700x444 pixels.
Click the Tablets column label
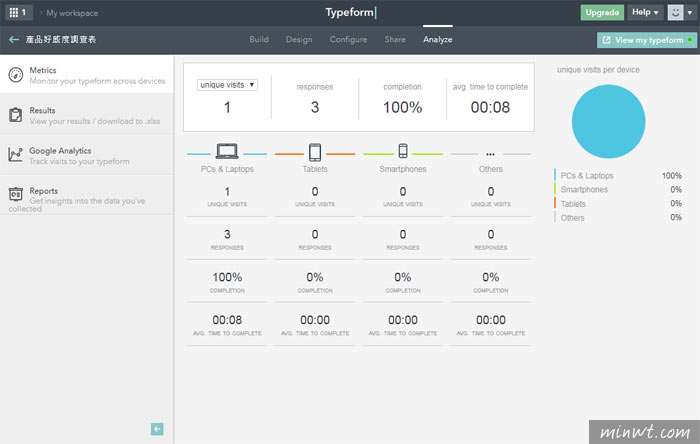coord(315,169)
